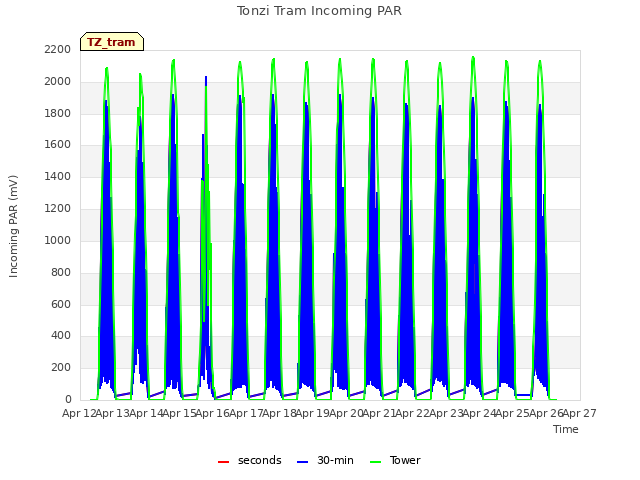This screenshot has height=480, width=640.
Task: Click the 400 y-axis tick label
Action: (61, 336)
